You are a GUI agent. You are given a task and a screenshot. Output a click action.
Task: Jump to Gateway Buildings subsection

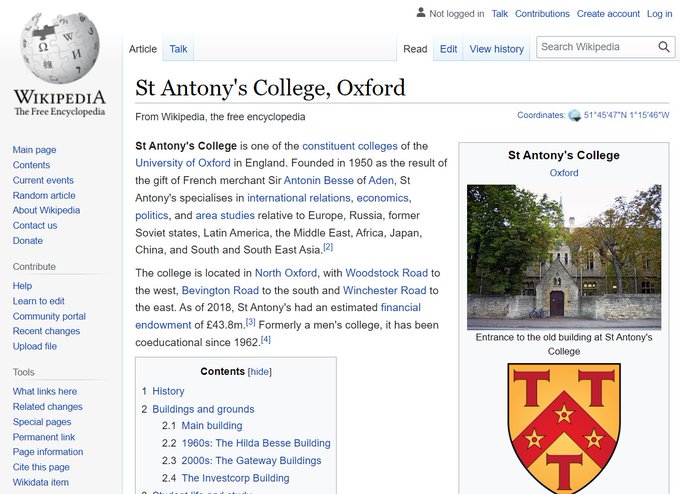coord(251,461)
